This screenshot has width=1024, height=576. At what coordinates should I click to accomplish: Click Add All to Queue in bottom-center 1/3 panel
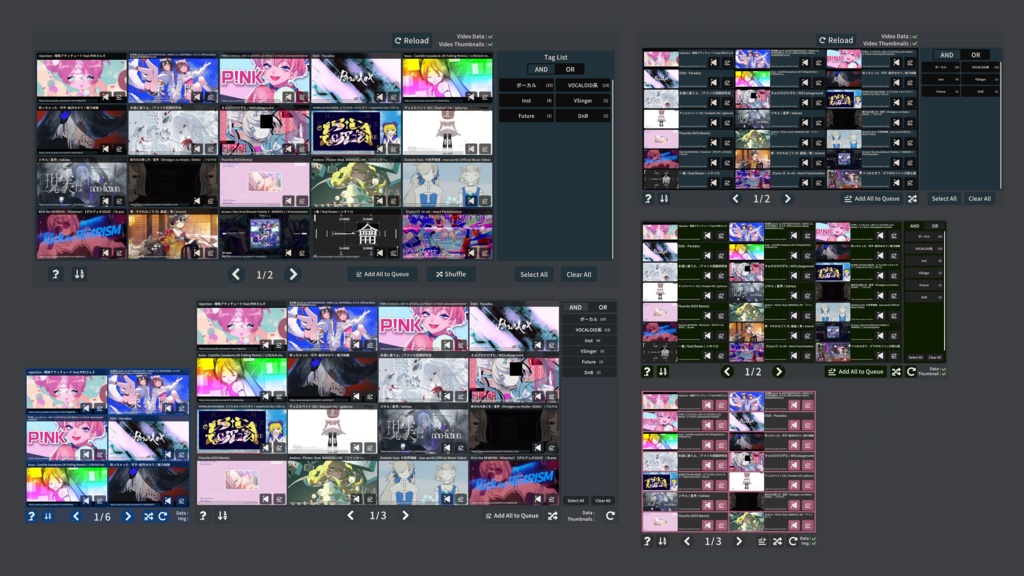[x=512, y=515]
